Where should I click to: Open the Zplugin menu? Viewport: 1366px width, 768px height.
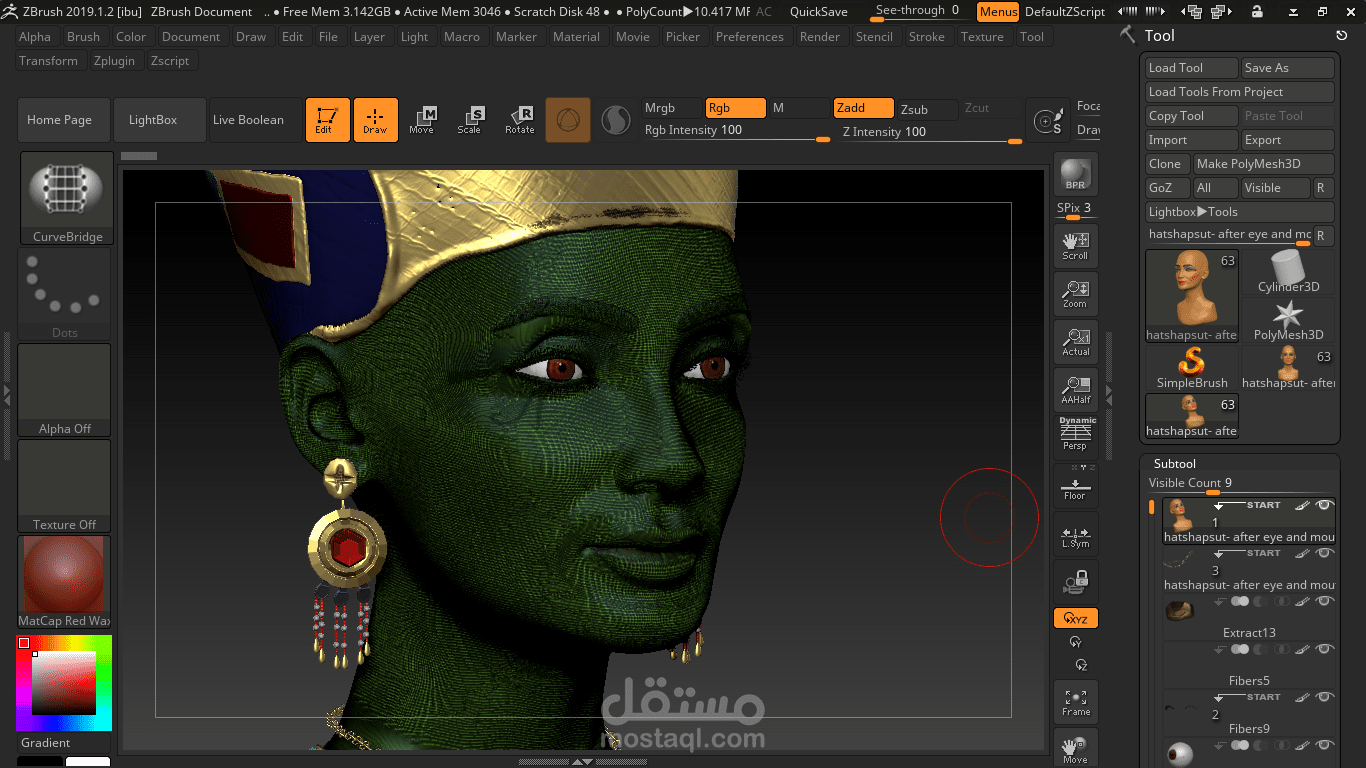point(114,61)
